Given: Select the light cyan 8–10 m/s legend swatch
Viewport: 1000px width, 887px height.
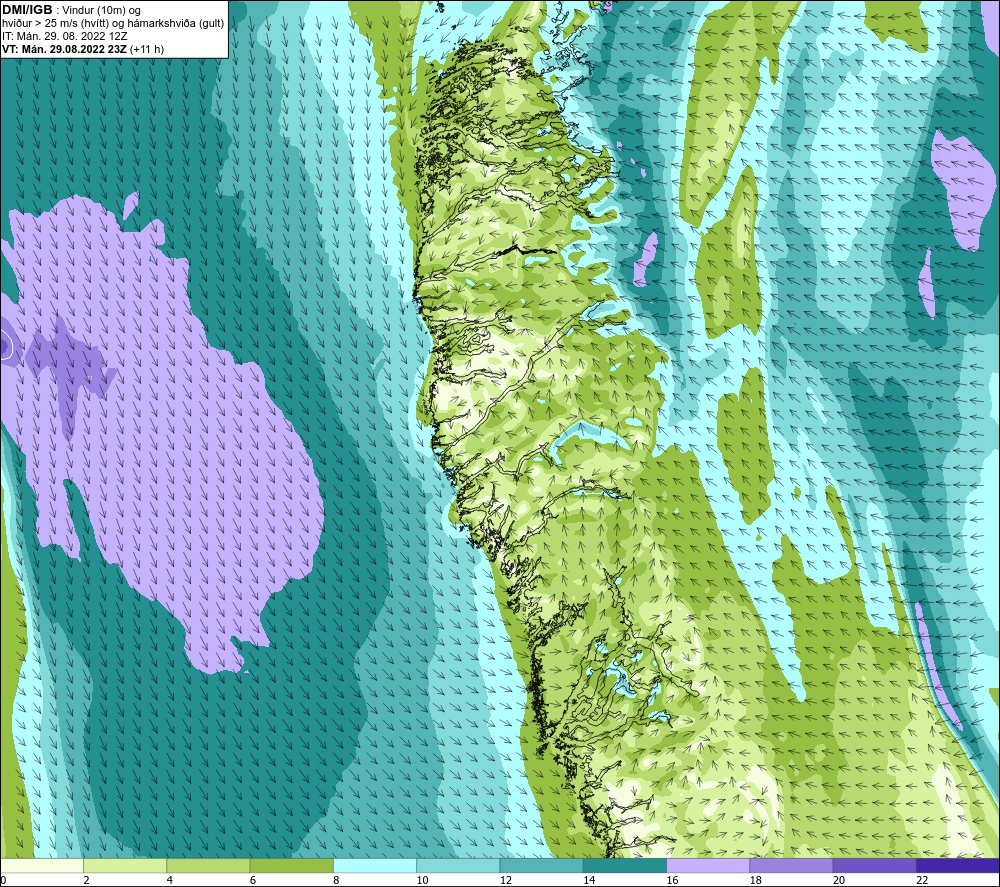Looking at the screenshot, I should click(375, 866).
